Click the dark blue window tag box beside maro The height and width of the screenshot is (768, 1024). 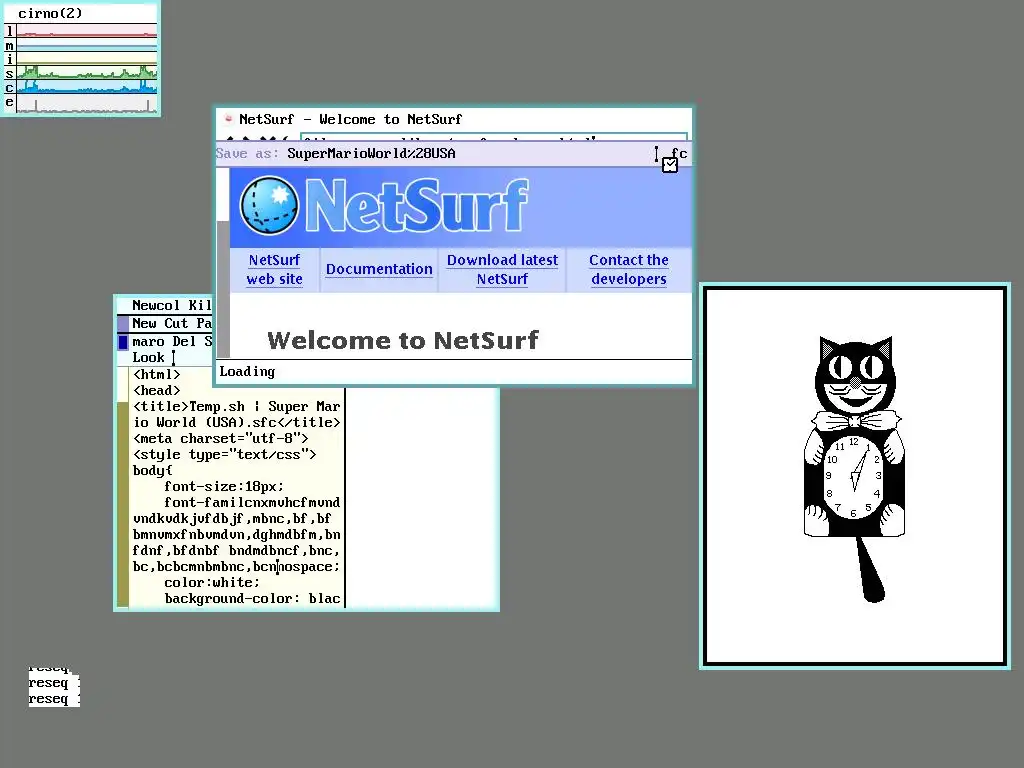click(123, 342)
